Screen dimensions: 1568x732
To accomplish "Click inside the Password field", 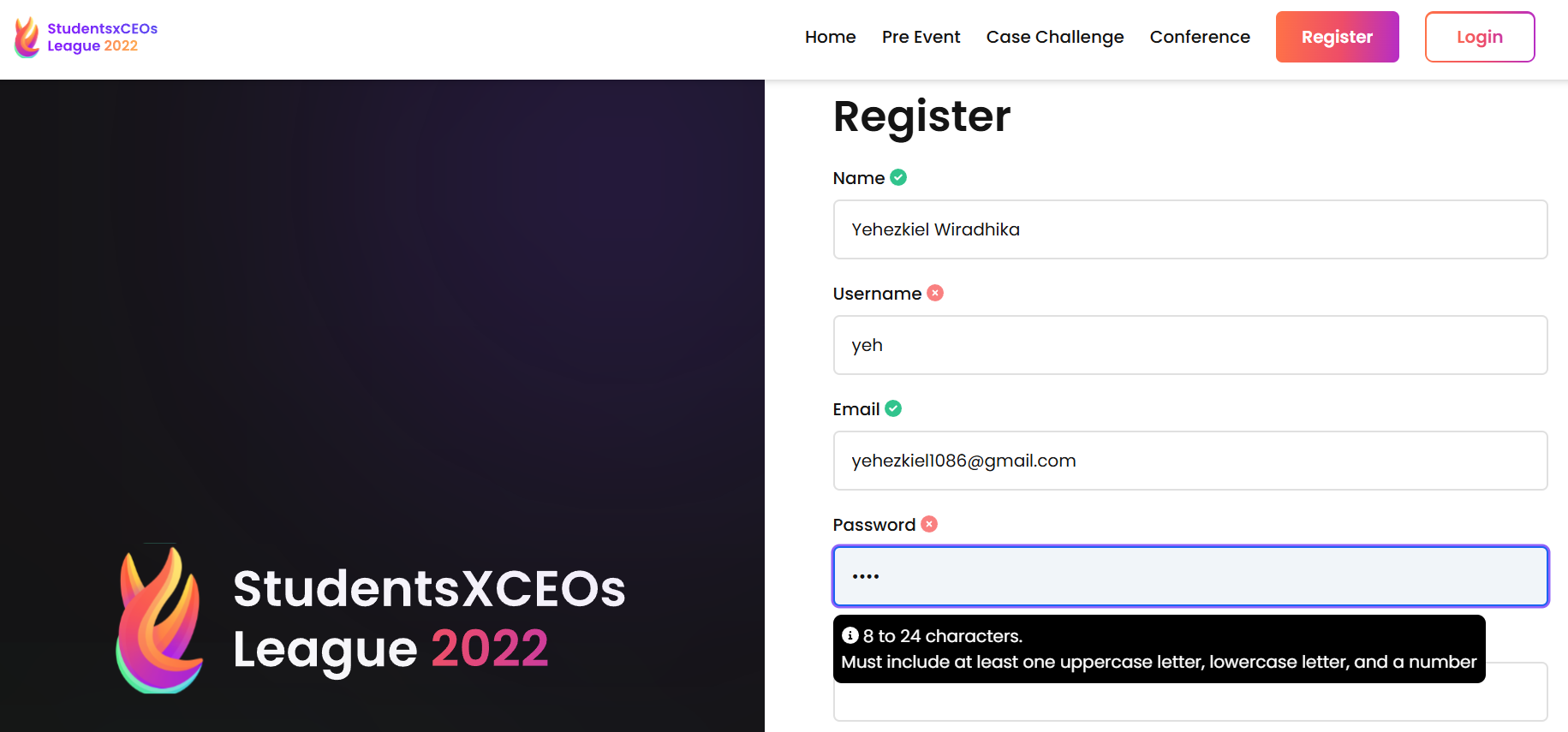I will (1189, 576).
